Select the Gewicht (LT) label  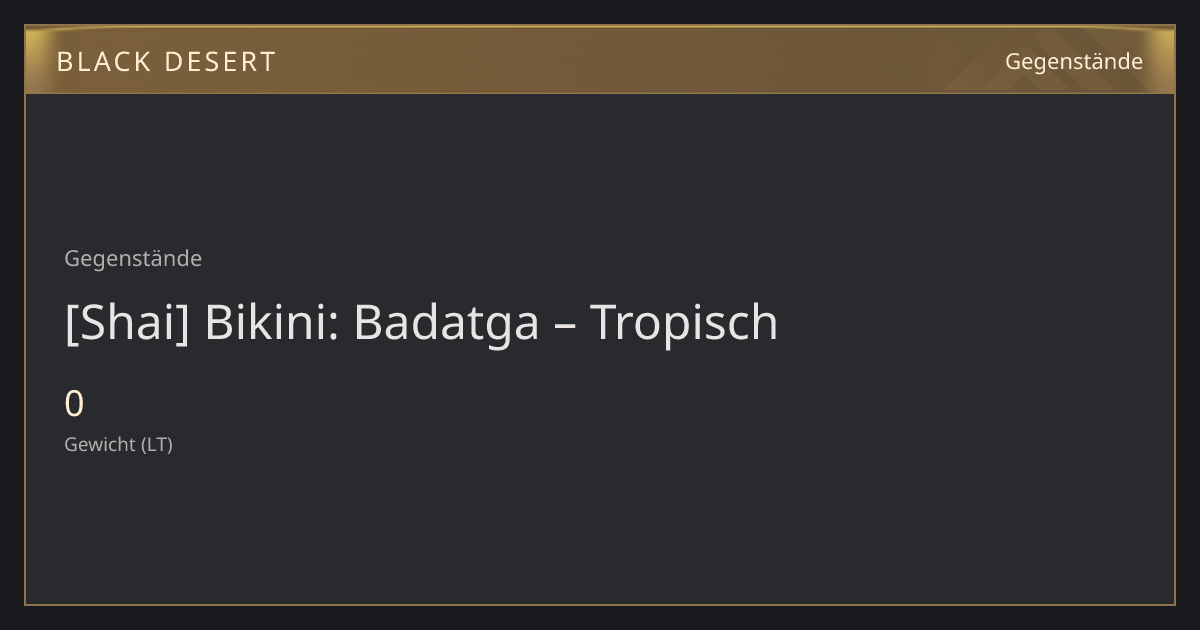point(118,445)
